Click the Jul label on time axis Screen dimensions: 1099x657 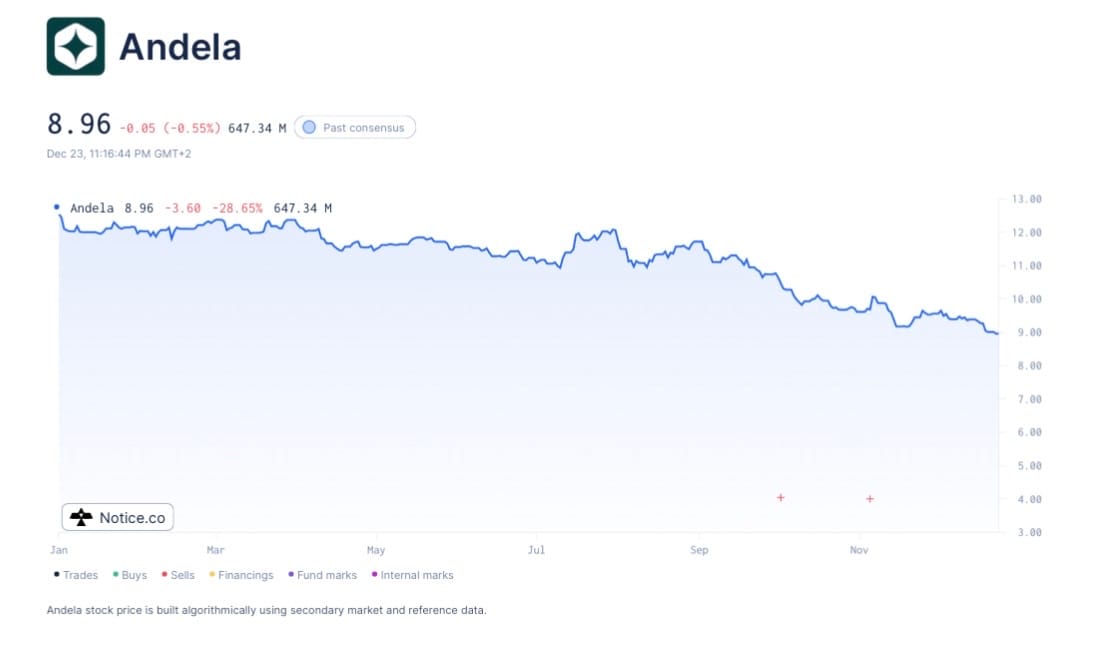click(537, 550)
